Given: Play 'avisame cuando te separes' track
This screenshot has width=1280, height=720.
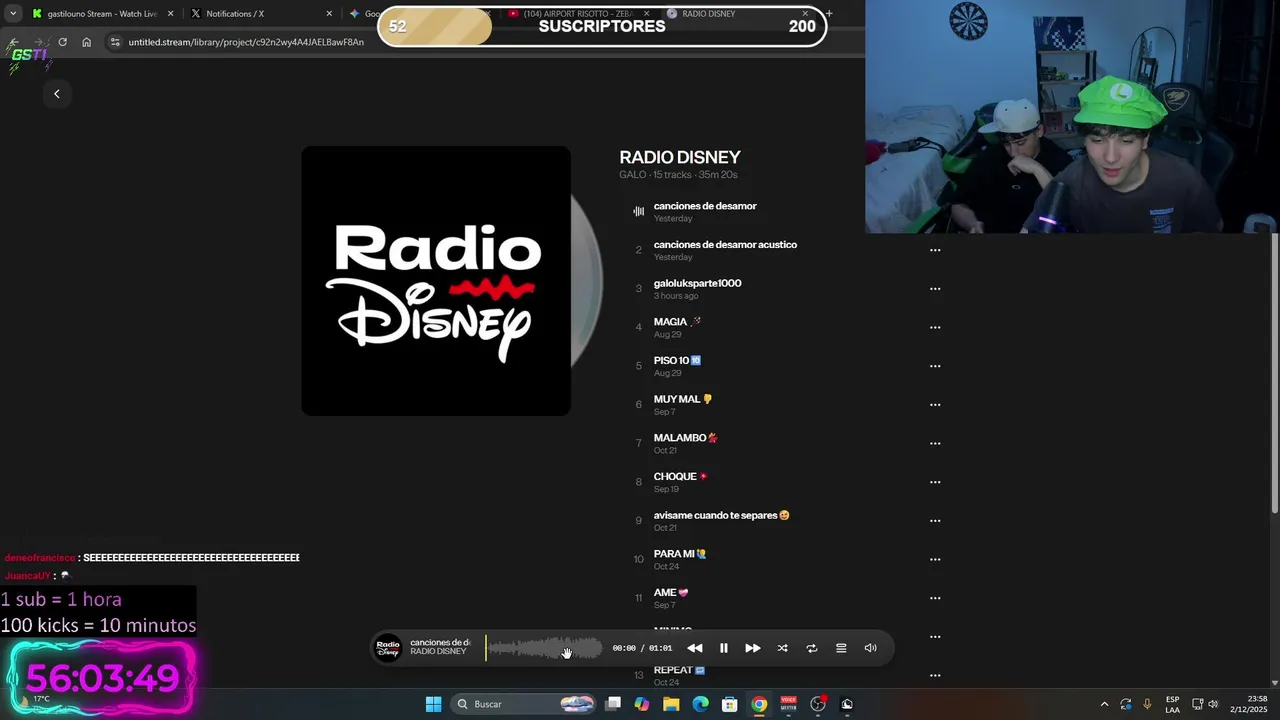Looking at the screenshot, I should click(721, 516).
